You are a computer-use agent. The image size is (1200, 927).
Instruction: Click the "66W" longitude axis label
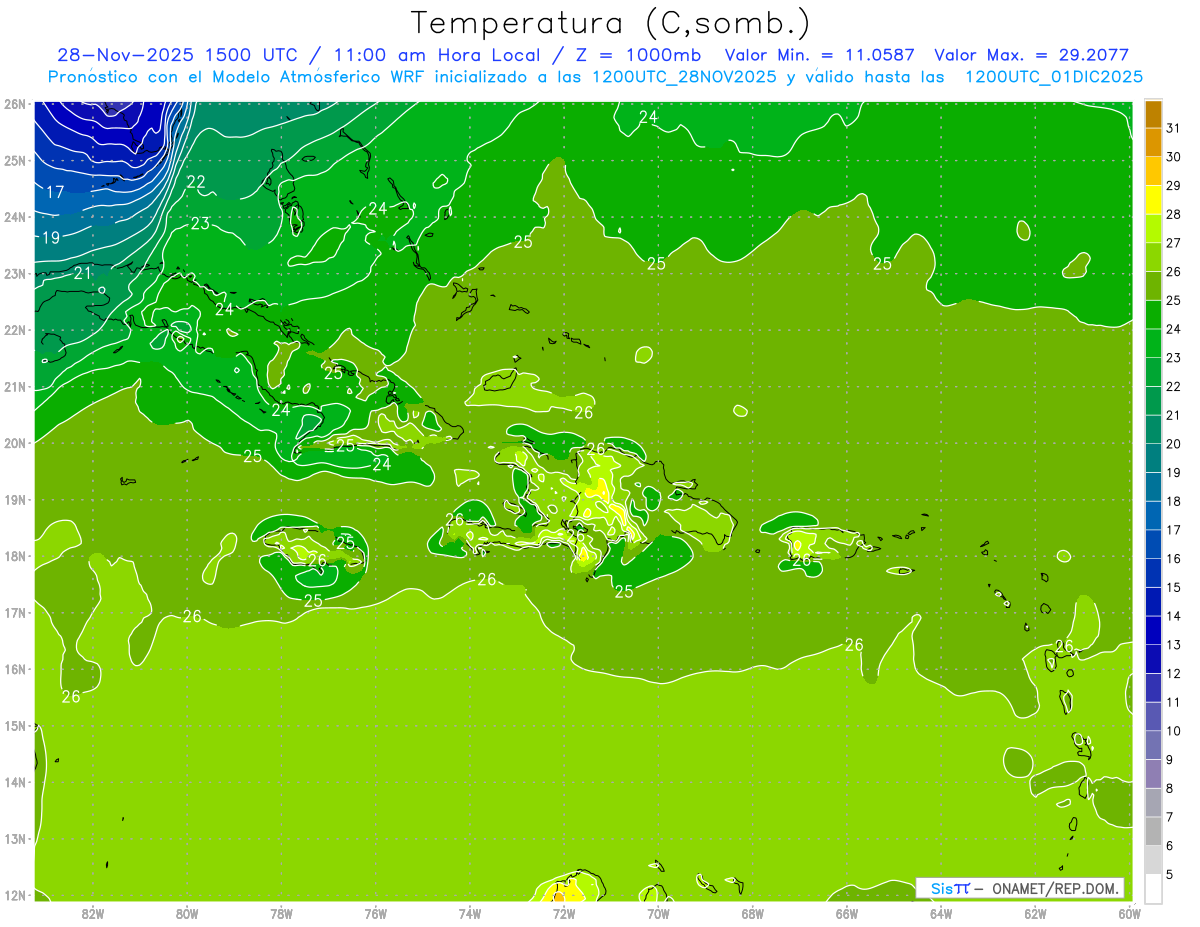[847, 913]
